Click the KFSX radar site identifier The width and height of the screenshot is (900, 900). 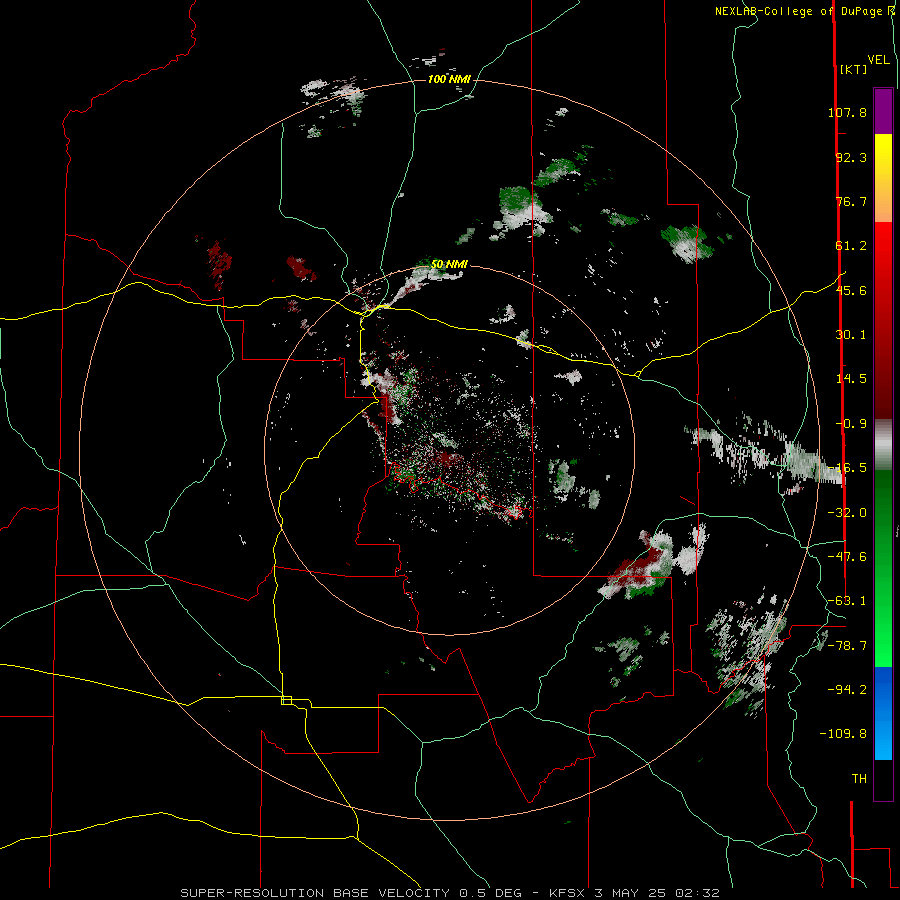coord(568,893)
